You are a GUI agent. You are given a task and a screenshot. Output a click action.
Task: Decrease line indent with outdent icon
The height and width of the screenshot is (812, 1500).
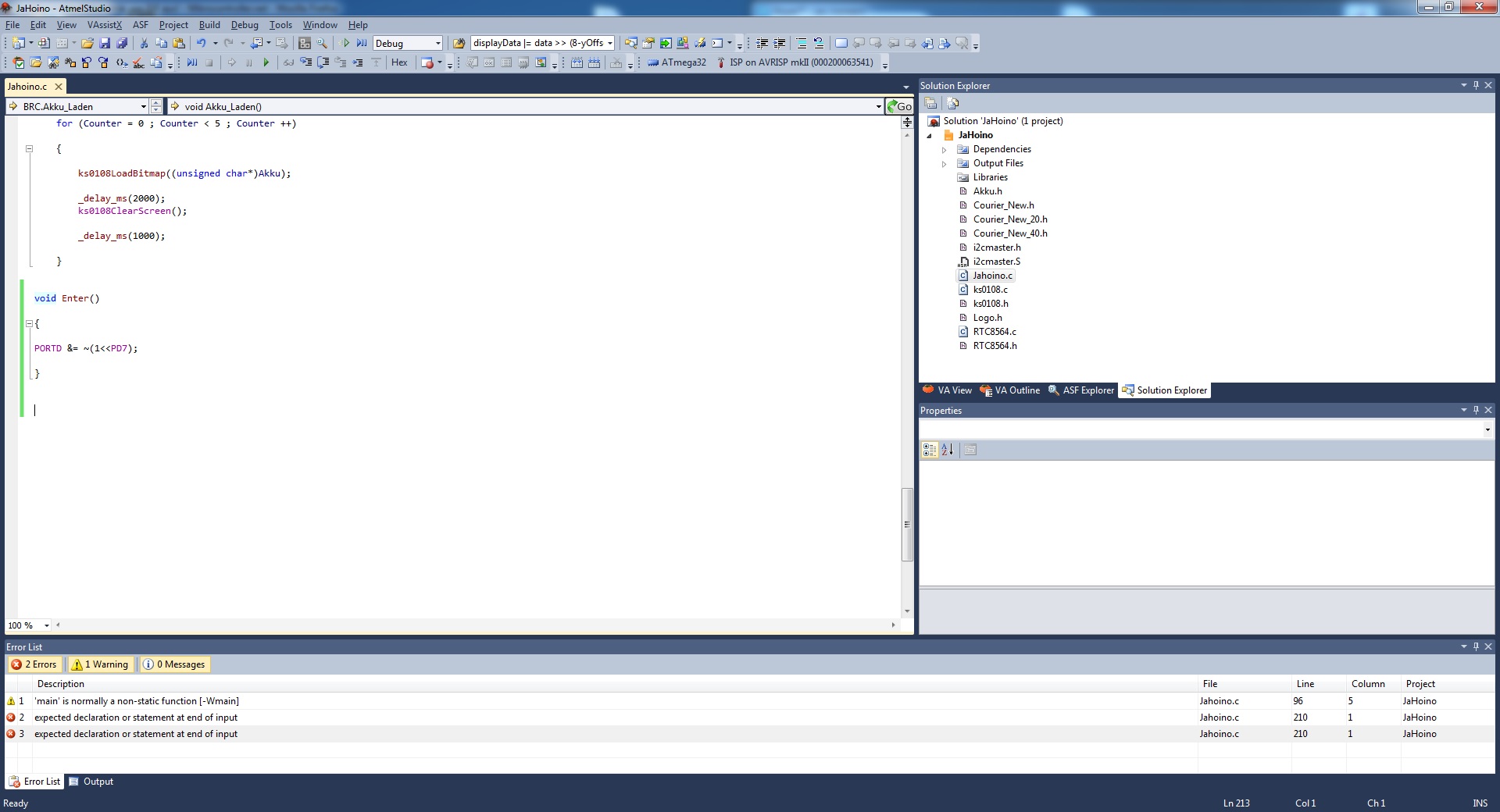click(x=762, y=44)
